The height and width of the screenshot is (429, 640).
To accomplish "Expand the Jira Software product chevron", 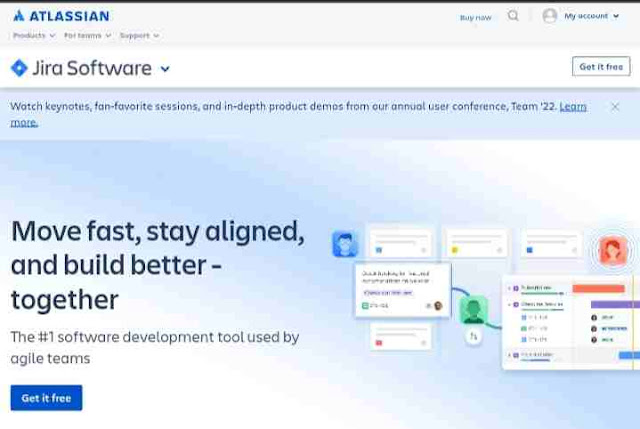I will (165, 69).
